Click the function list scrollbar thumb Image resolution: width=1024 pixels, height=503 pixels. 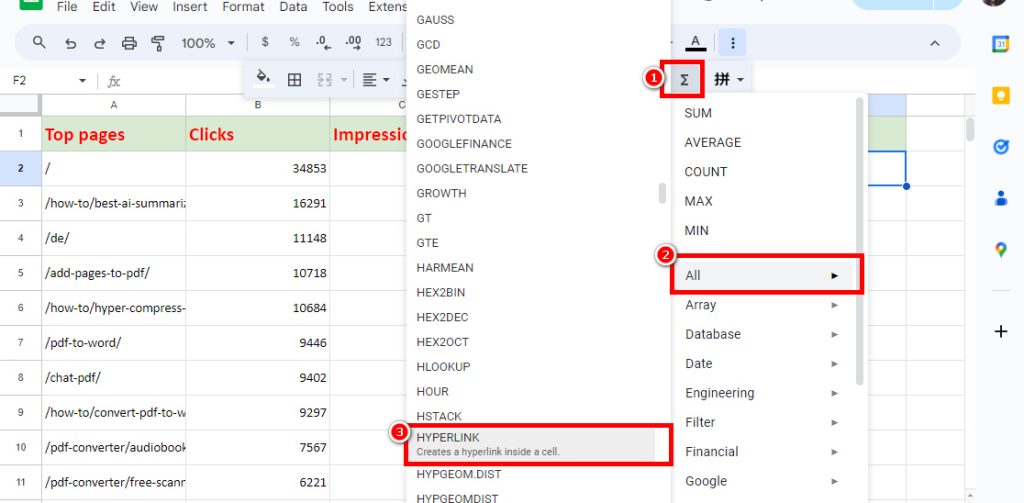click(662, 193)
